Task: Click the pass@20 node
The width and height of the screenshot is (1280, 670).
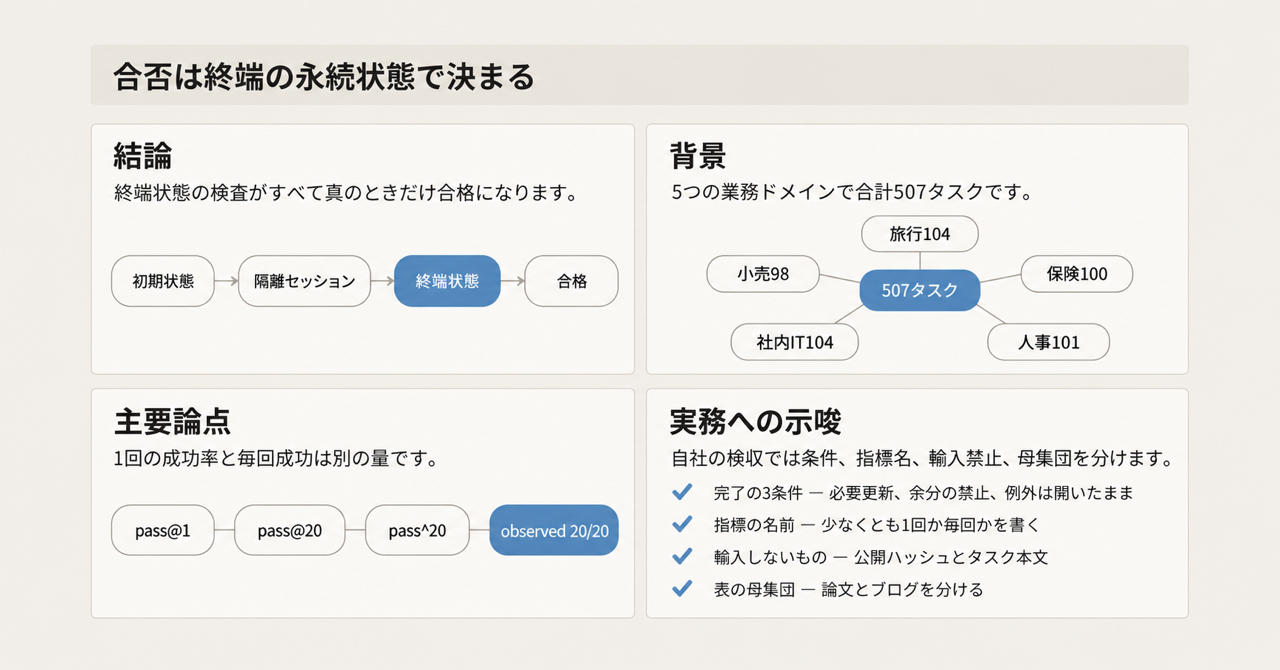Action: [290, 530]
